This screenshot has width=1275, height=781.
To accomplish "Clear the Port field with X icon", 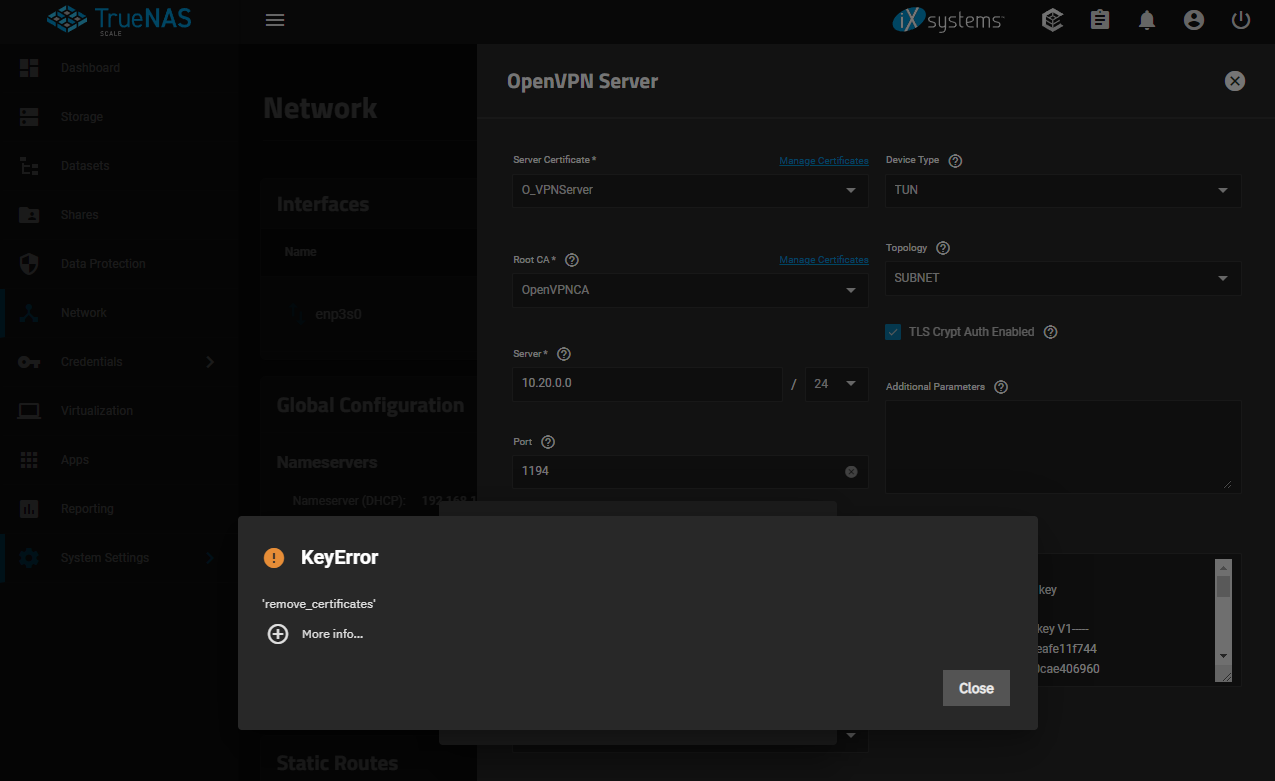I will pos(851,471).
